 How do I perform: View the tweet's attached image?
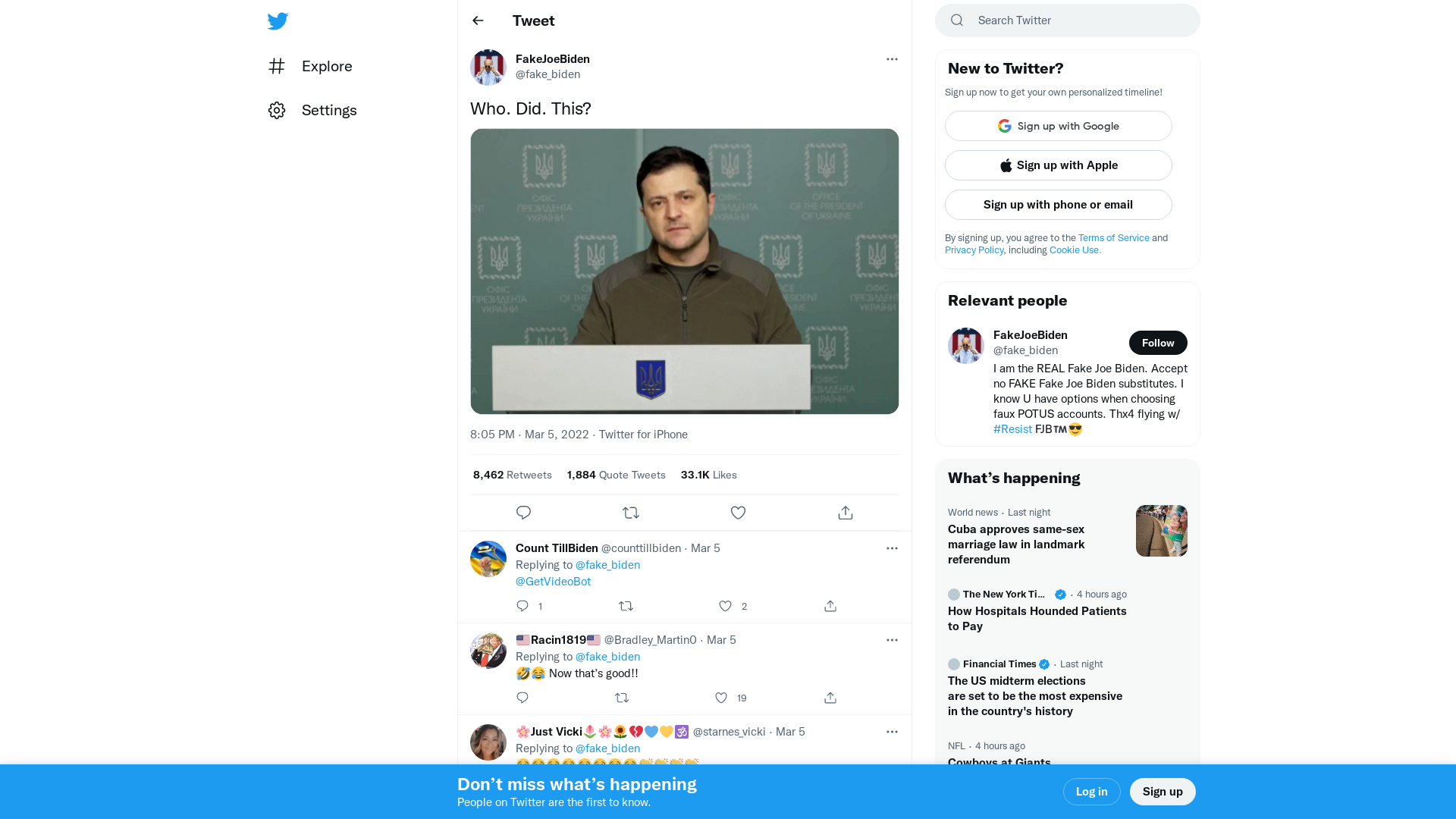tap(685, 271)
